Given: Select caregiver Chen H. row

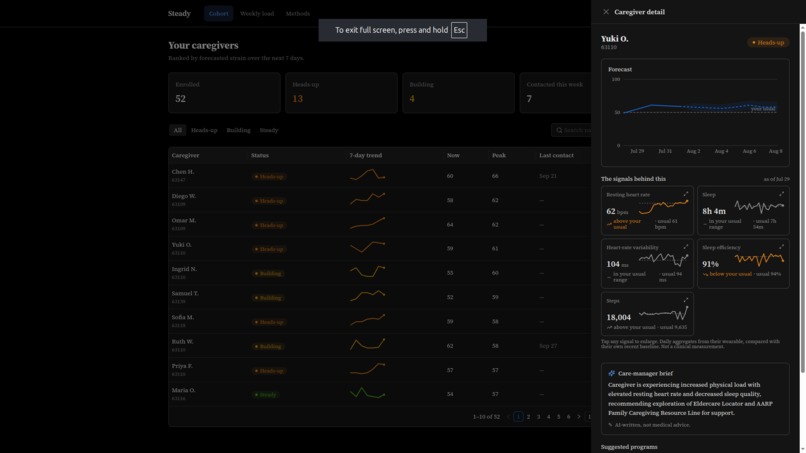Looking at the screenshot, I should (x=380, y=176).
